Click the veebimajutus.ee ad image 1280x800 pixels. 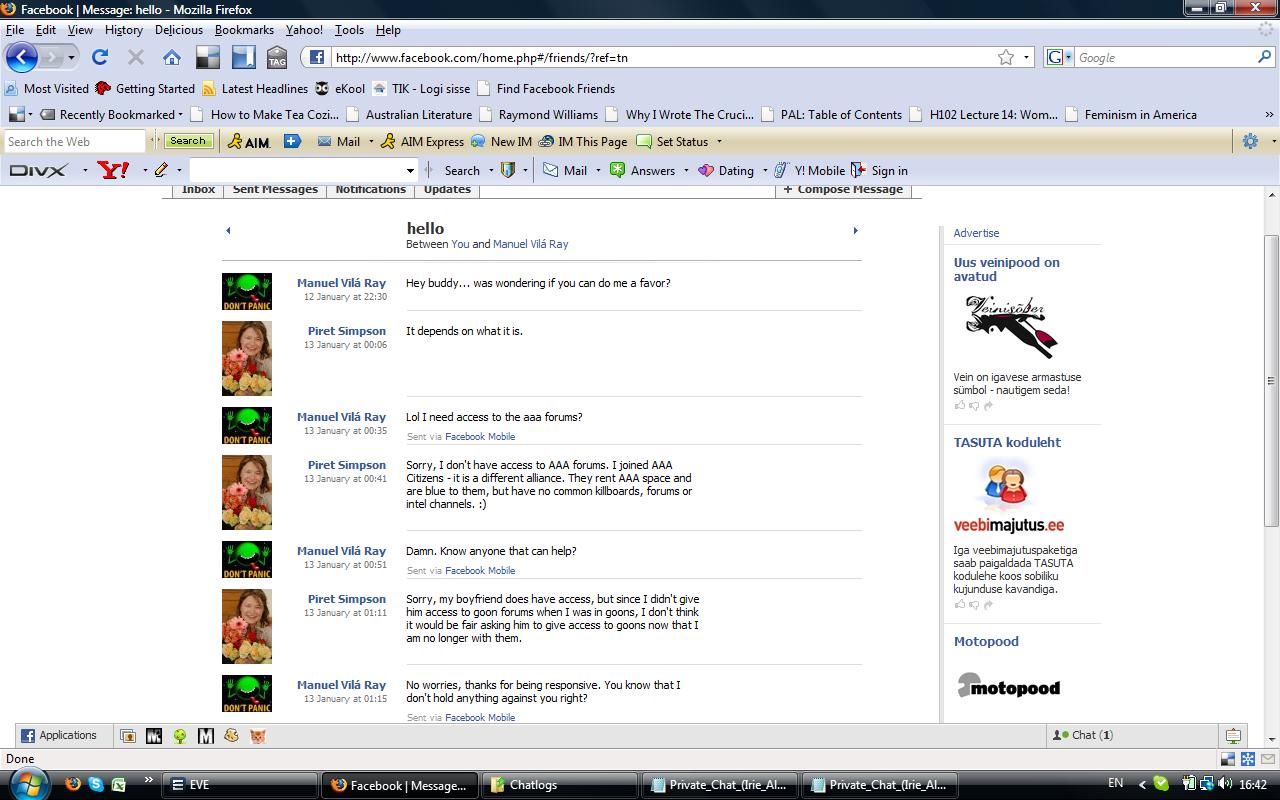tap(1008, 498)
